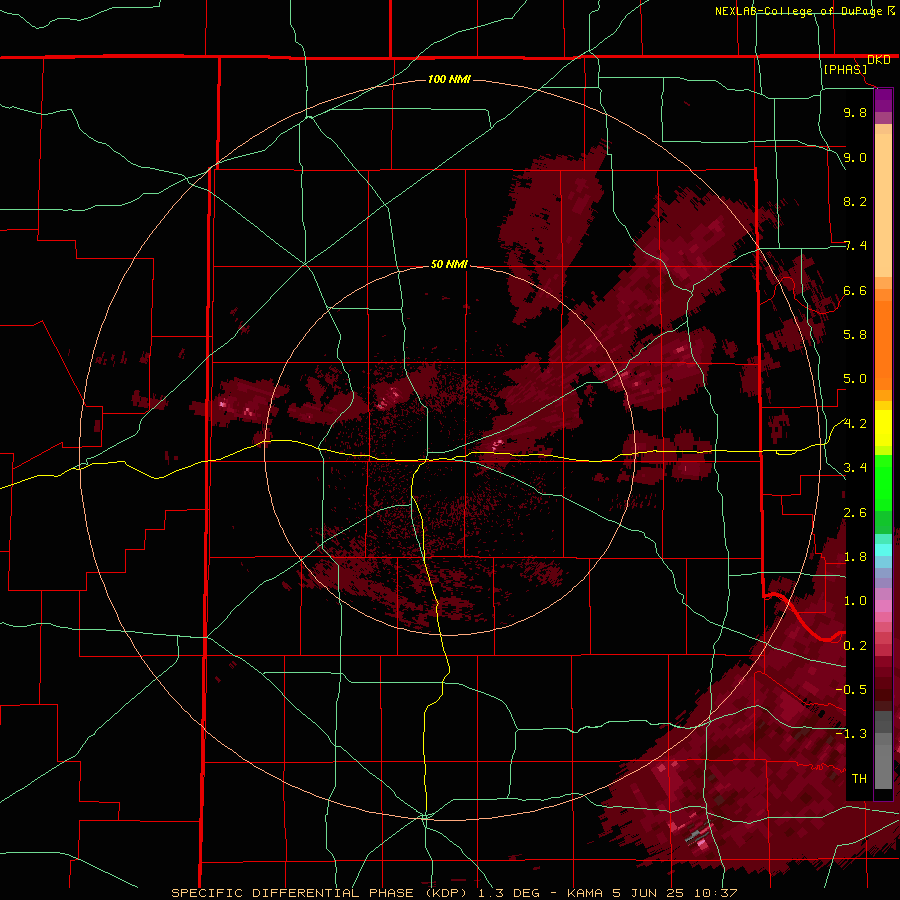Click the 50 NMI range ring label
The image size is (900, 900).
449,265
